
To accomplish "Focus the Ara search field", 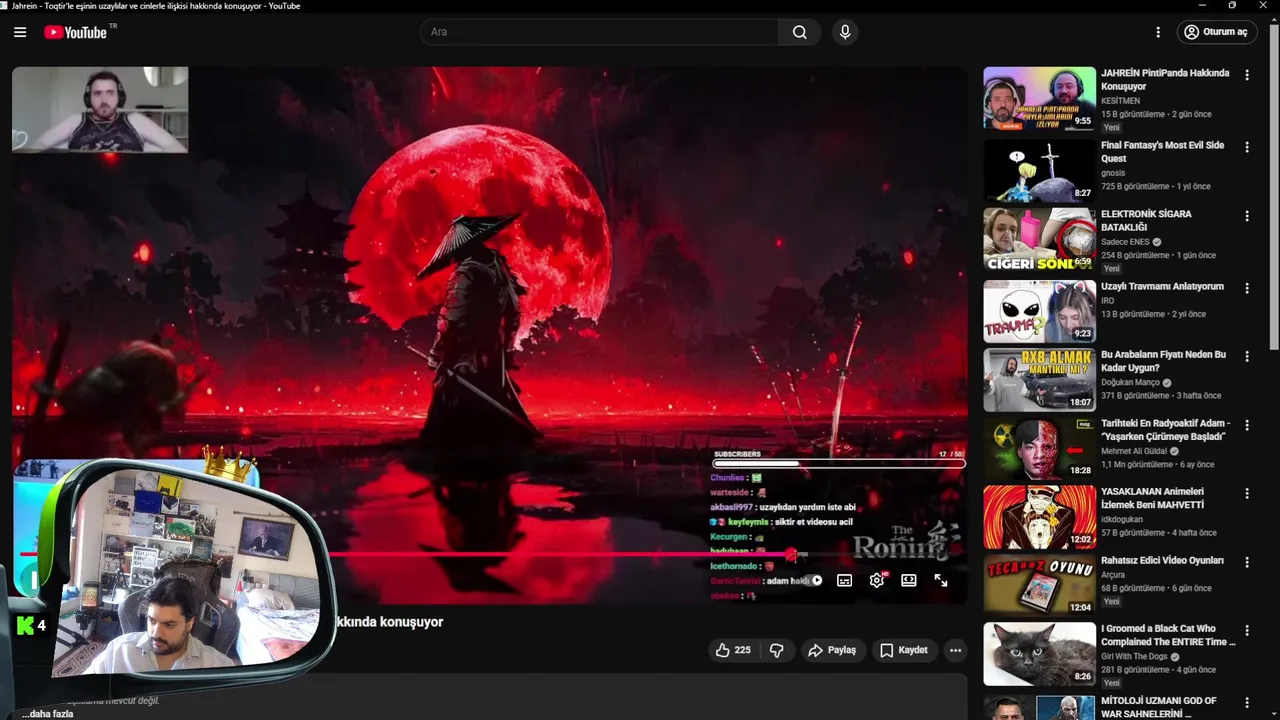I will (600, 32).
